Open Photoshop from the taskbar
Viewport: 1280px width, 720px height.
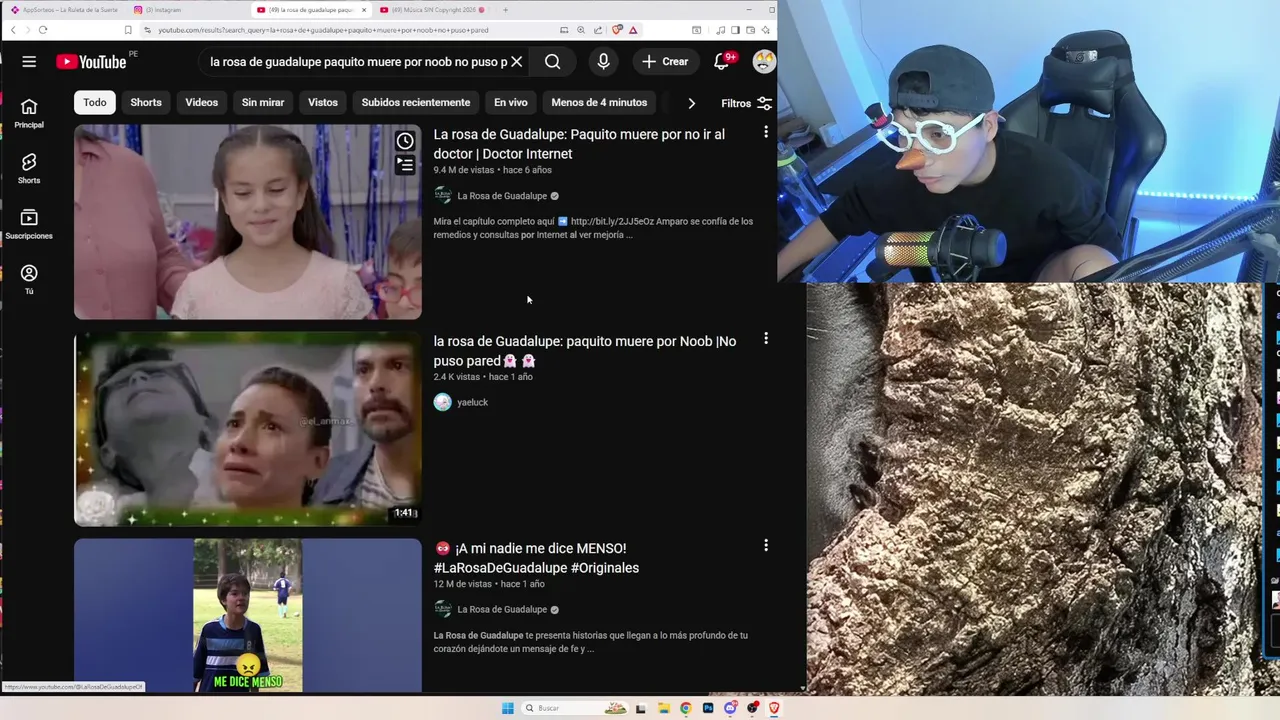tap(708, 708)
